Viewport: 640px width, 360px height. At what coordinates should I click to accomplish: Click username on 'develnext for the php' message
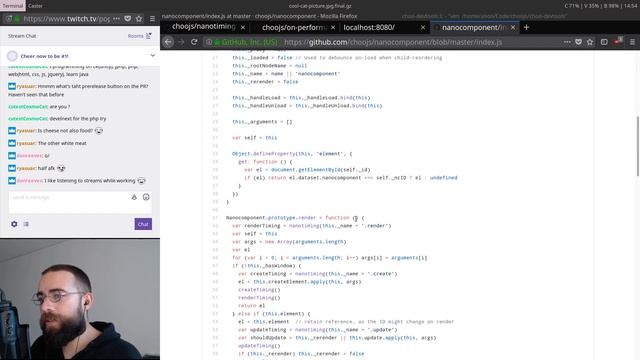pyautogui.click(x=28, y=118)
